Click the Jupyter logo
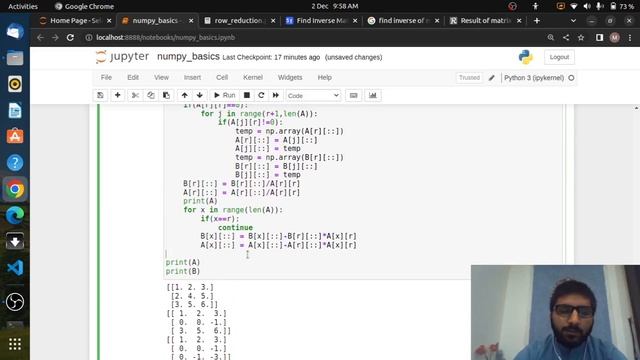Screen dimensions: 640x360 [122, 57]
